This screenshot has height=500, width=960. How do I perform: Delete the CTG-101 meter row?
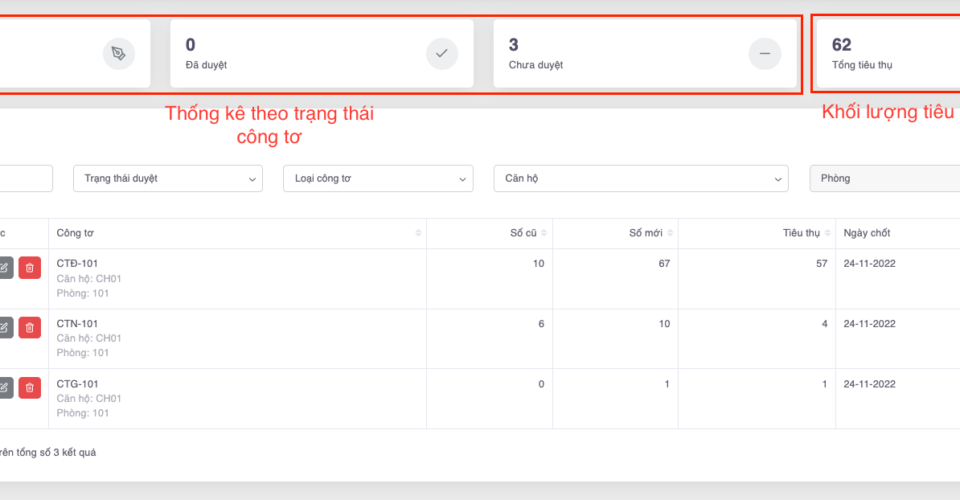point(30,387)
